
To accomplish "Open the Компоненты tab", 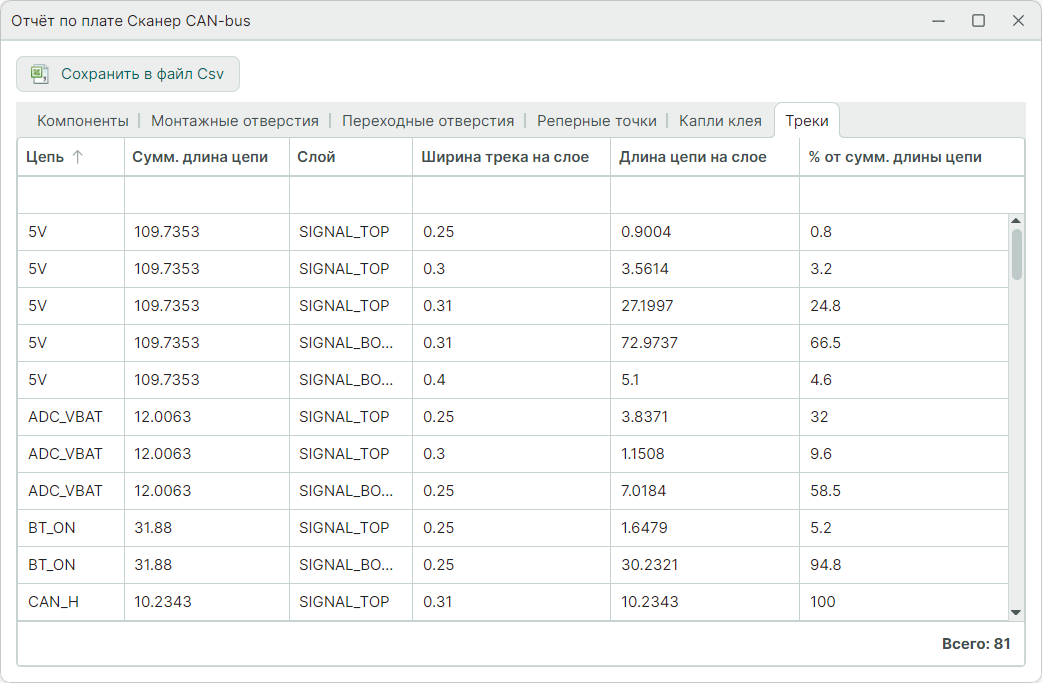I will pos(83,121).
